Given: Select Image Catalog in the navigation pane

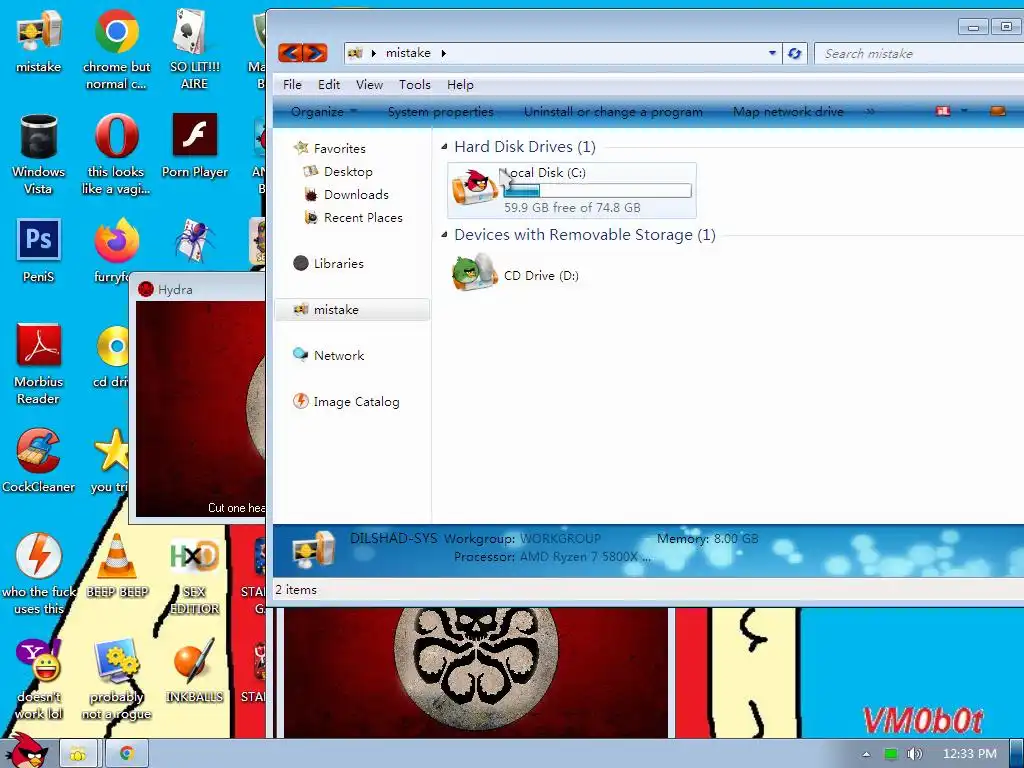Looking at the screenshot, I should coord(356,401).
